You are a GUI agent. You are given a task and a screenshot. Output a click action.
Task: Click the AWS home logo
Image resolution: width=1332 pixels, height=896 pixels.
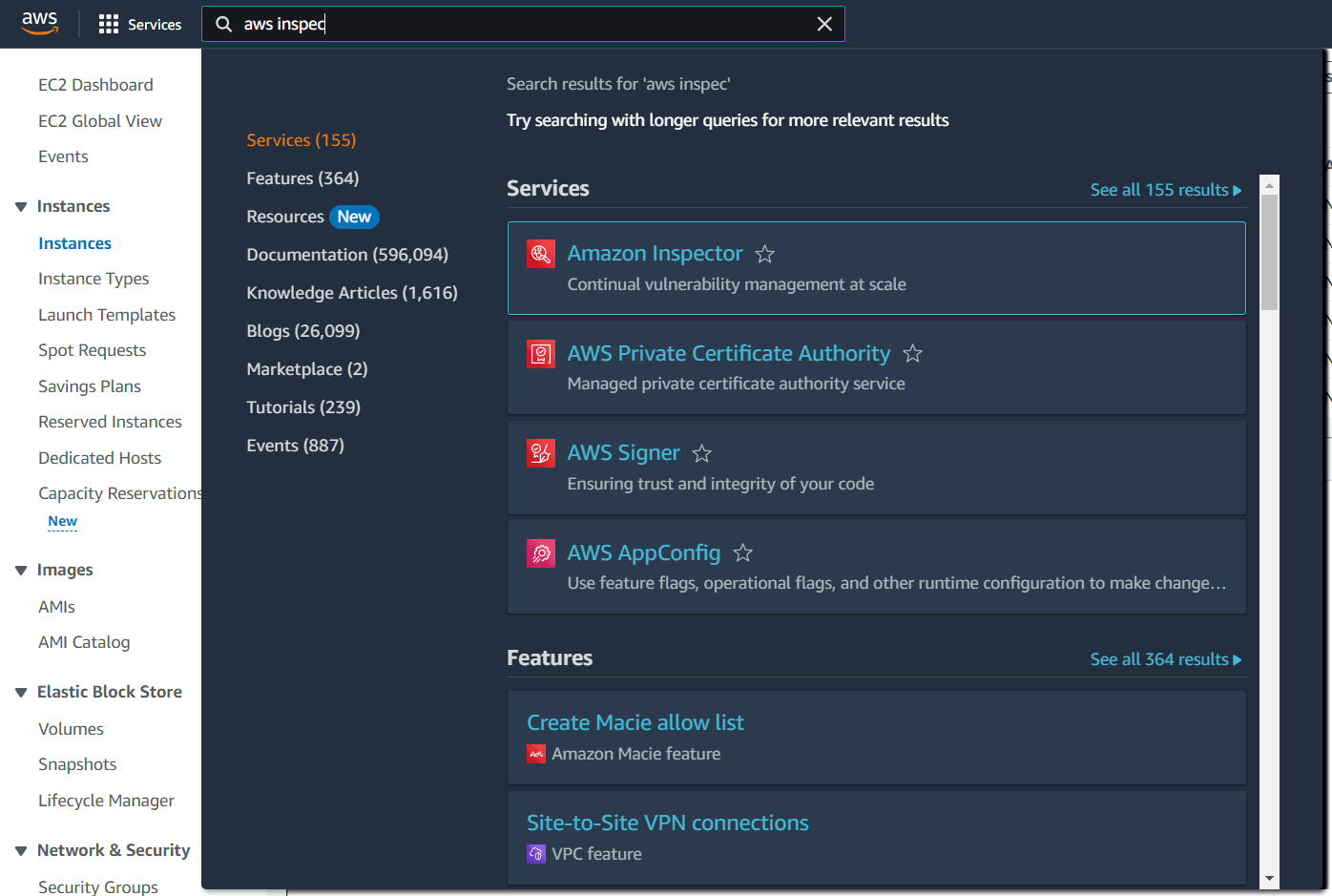(x=39, y=23)
